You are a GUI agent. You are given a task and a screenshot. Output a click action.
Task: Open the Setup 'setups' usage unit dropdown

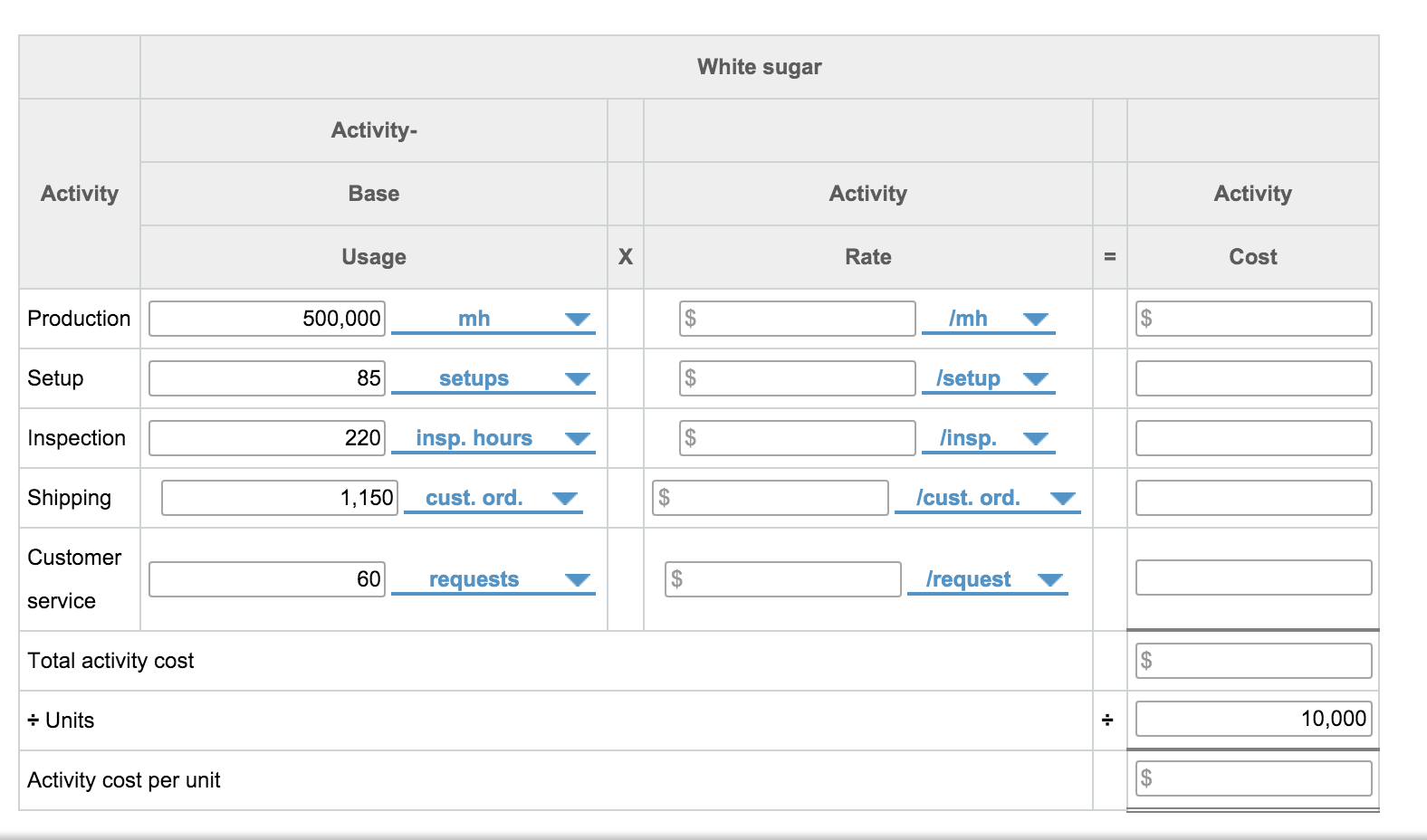pos(493,378)
